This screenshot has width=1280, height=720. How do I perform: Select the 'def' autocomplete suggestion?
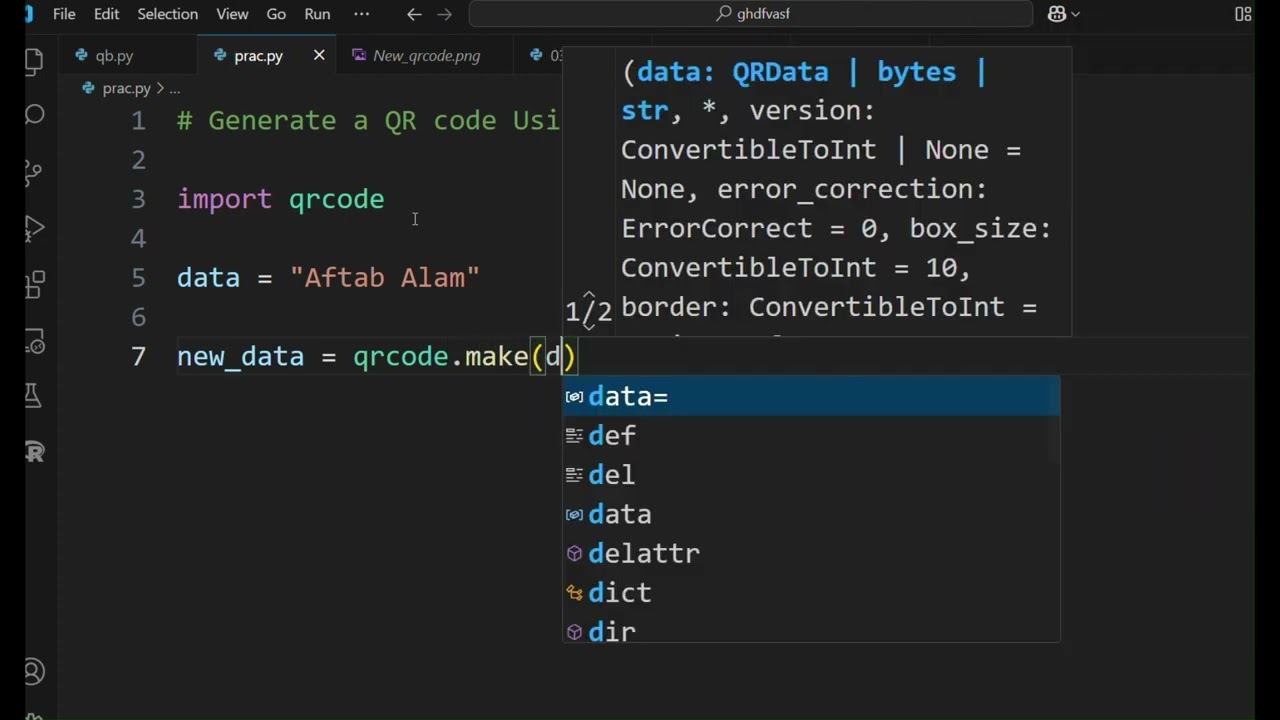click(811, 435)
